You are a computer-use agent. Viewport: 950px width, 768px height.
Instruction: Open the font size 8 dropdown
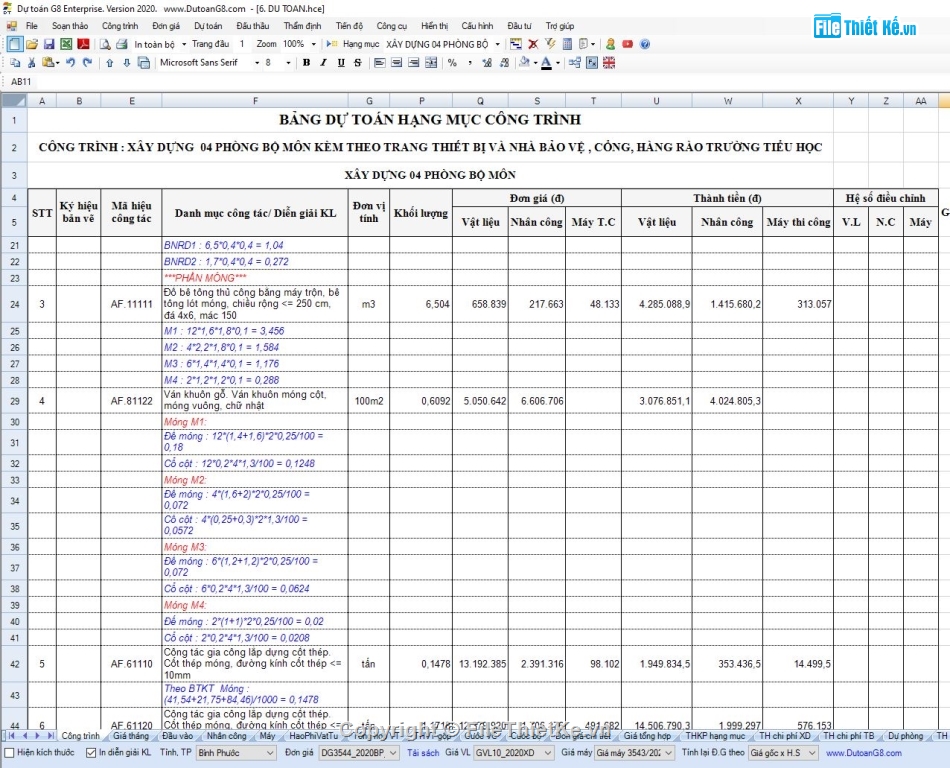pyautogui.click(x=288, y=62)
